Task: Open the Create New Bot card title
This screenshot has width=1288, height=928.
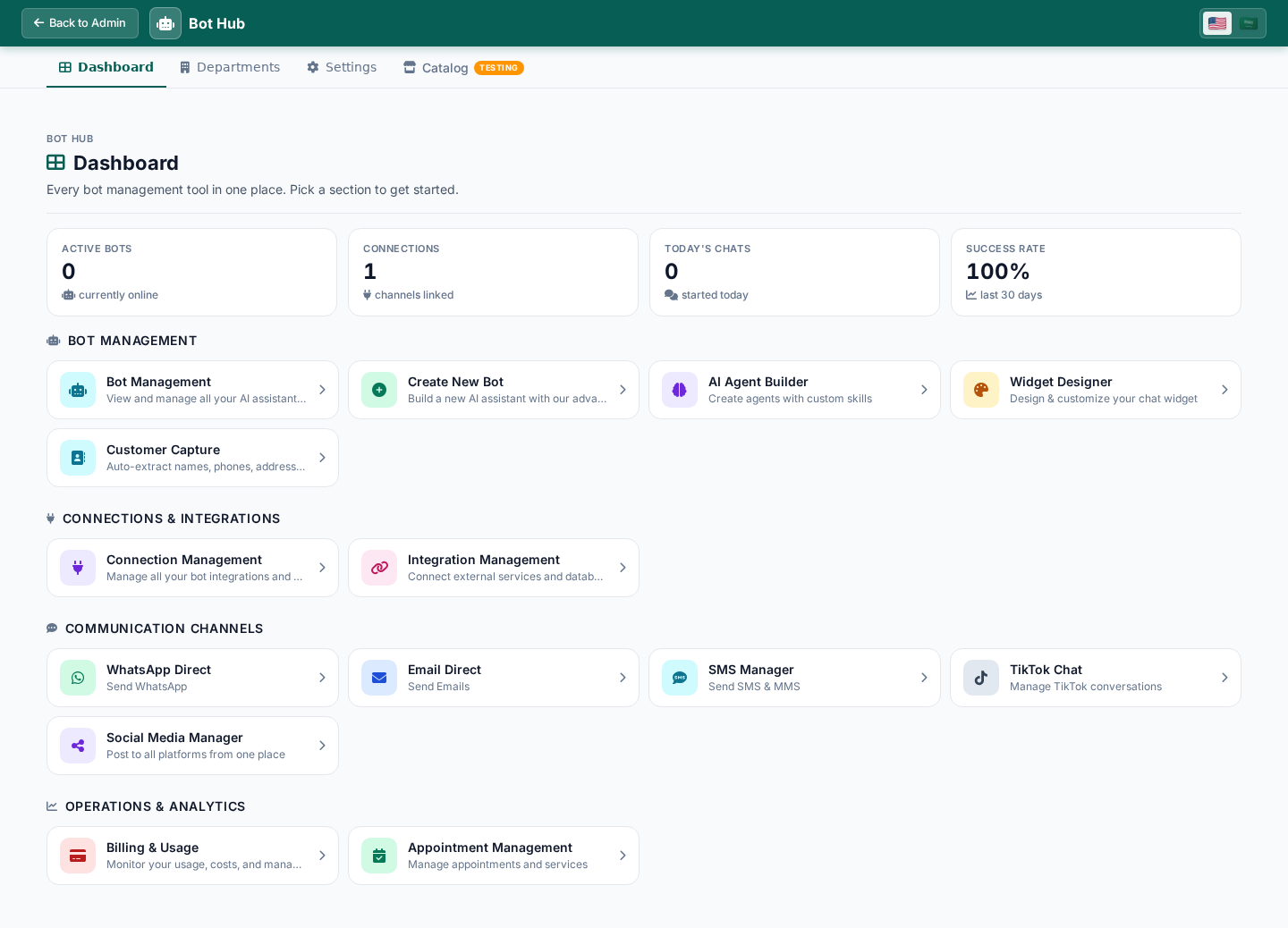Action: click(455, 382)
